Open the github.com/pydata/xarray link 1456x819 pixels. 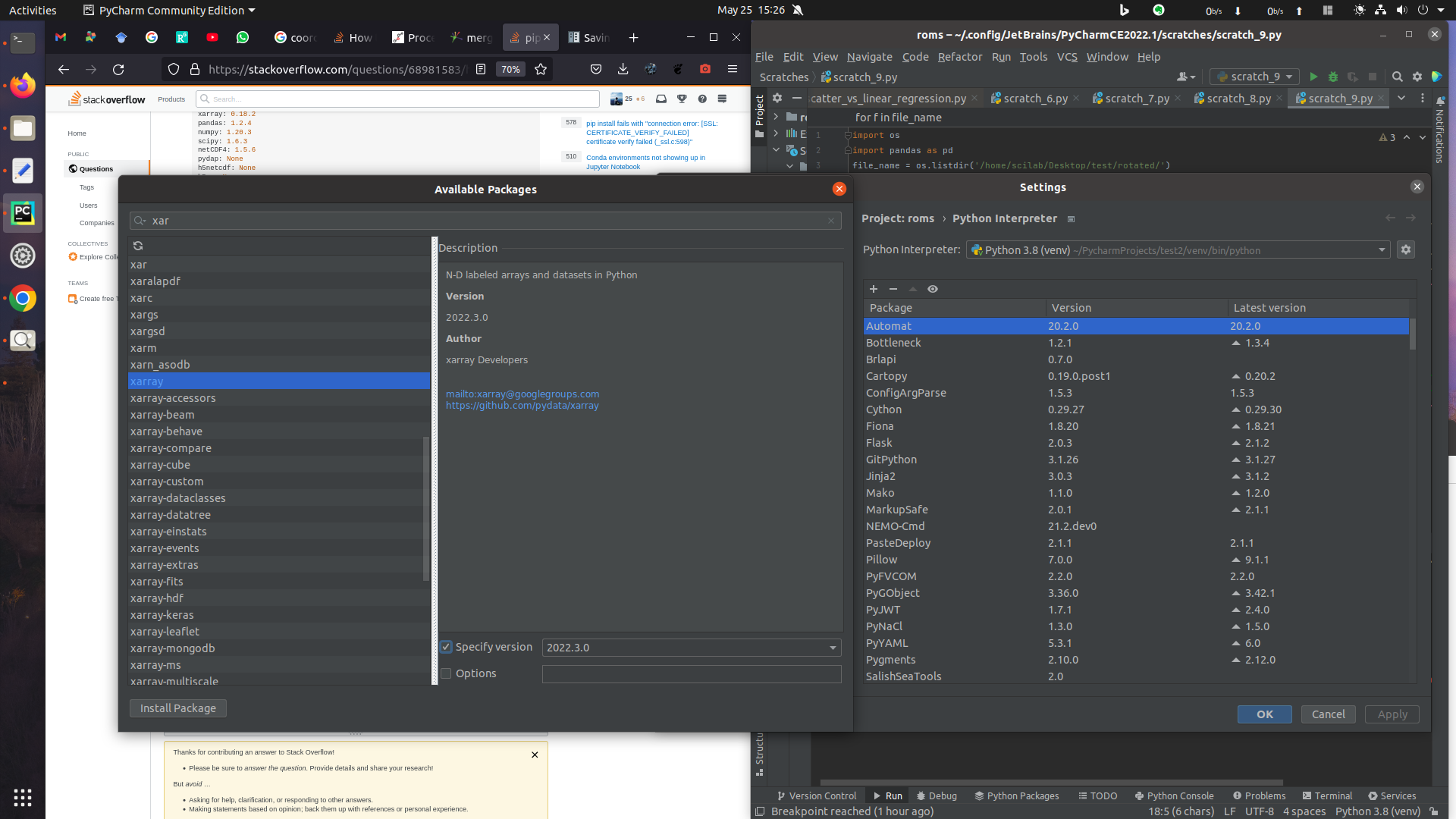click(x=522, y=406)
